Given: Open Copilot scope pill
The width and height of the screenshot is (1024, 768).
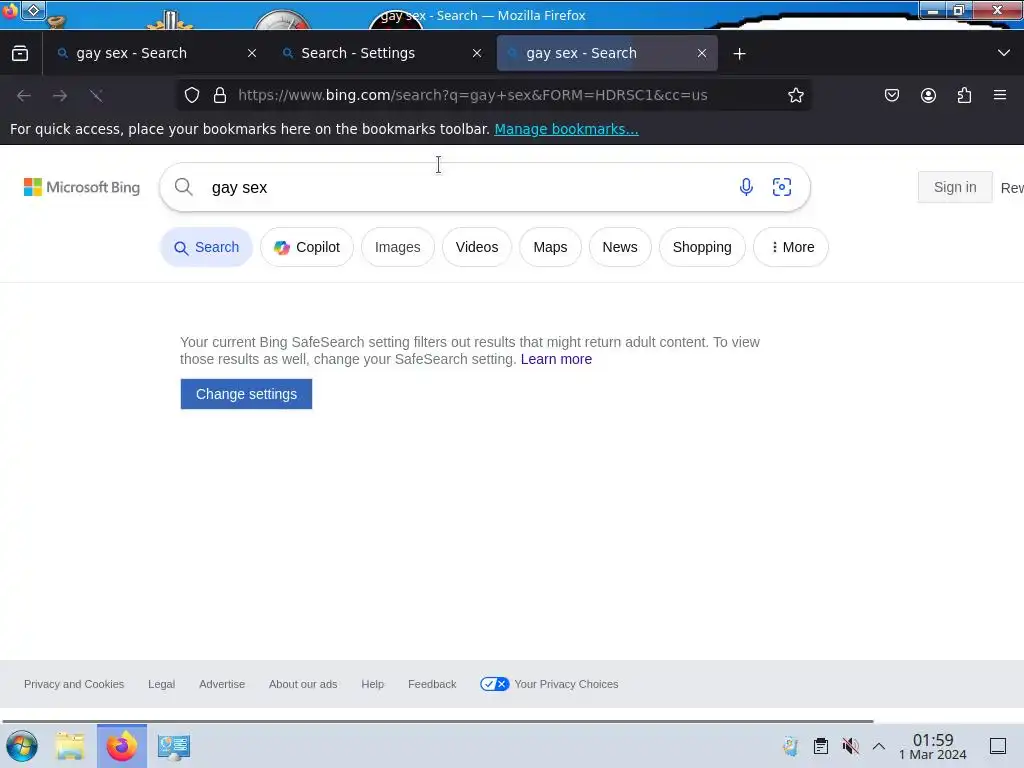Looking at the screenshot, I should click(x=307, y=247).
